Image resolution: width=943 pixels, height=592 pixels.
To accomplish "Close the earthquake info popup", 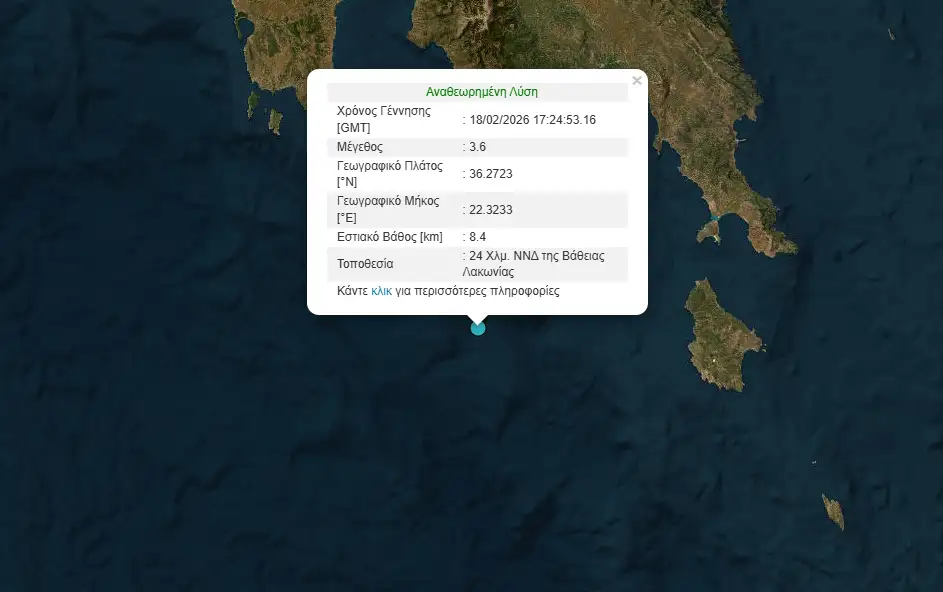I will 636,81.
